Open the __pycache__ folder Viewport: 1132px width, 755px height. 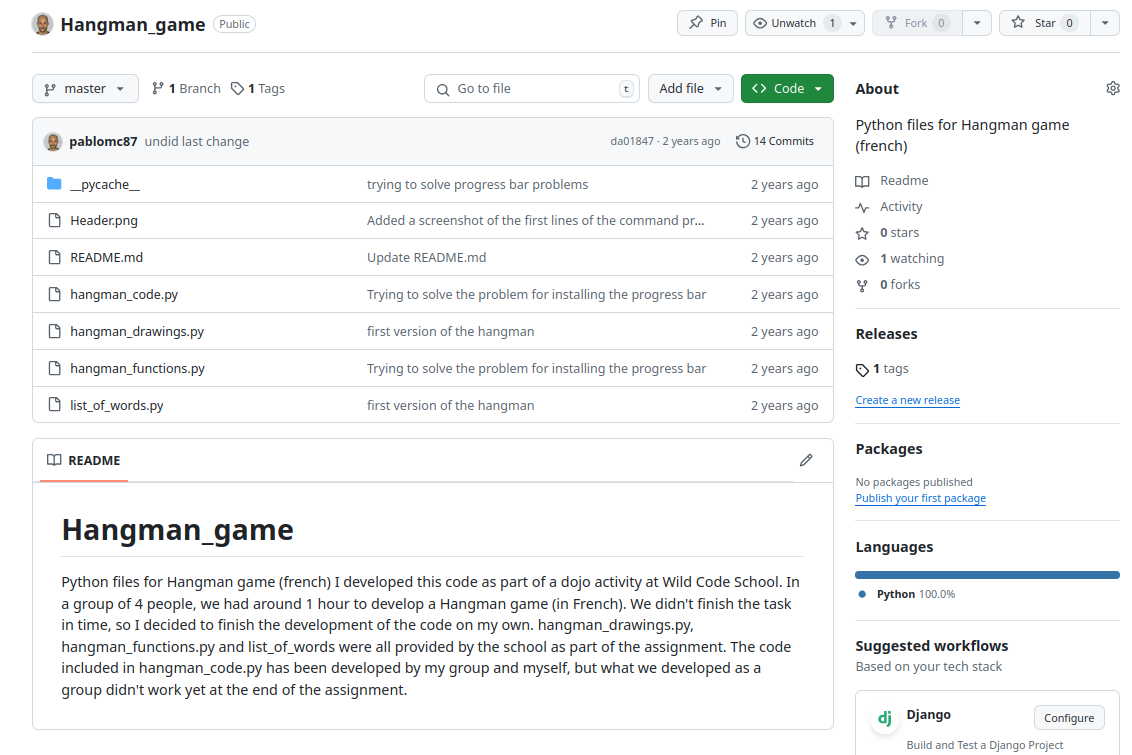(105, 185)
